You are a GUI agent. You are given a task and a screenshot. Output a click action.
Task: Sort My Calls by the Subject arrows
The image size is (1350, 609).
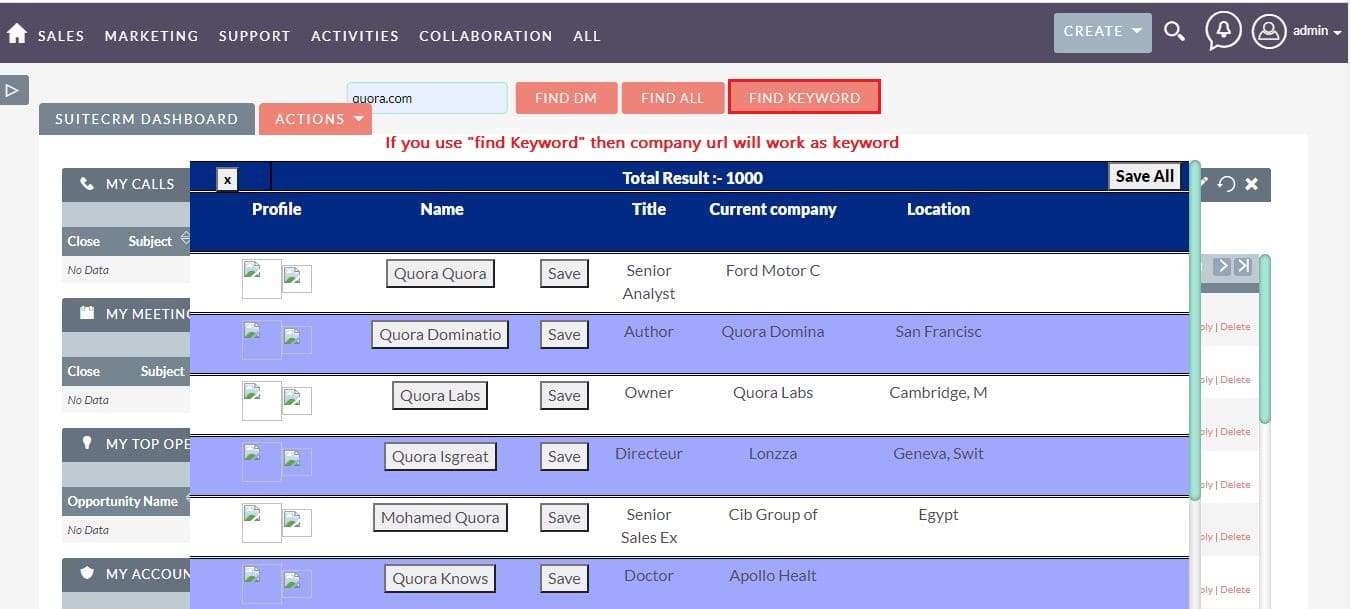click(x=184, y=240)
